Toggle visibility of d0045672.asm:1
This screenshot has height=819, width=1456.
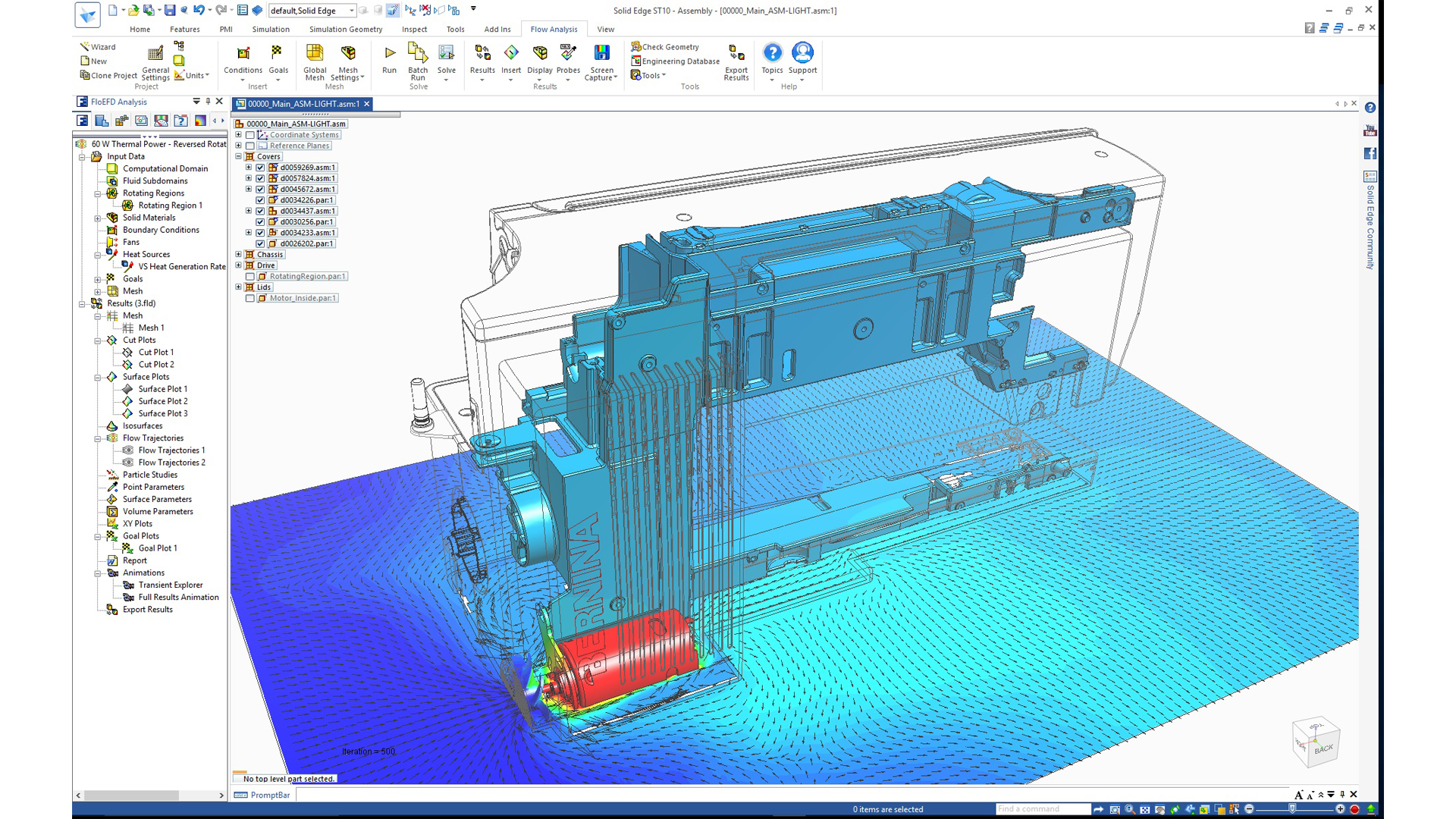[x=260, y=189]
